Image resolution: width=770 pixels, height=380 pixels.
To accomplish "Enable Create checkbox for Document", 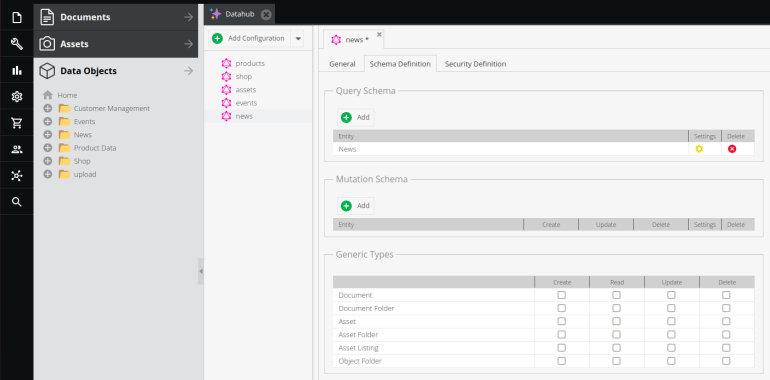I will click(x=561, y=295).
